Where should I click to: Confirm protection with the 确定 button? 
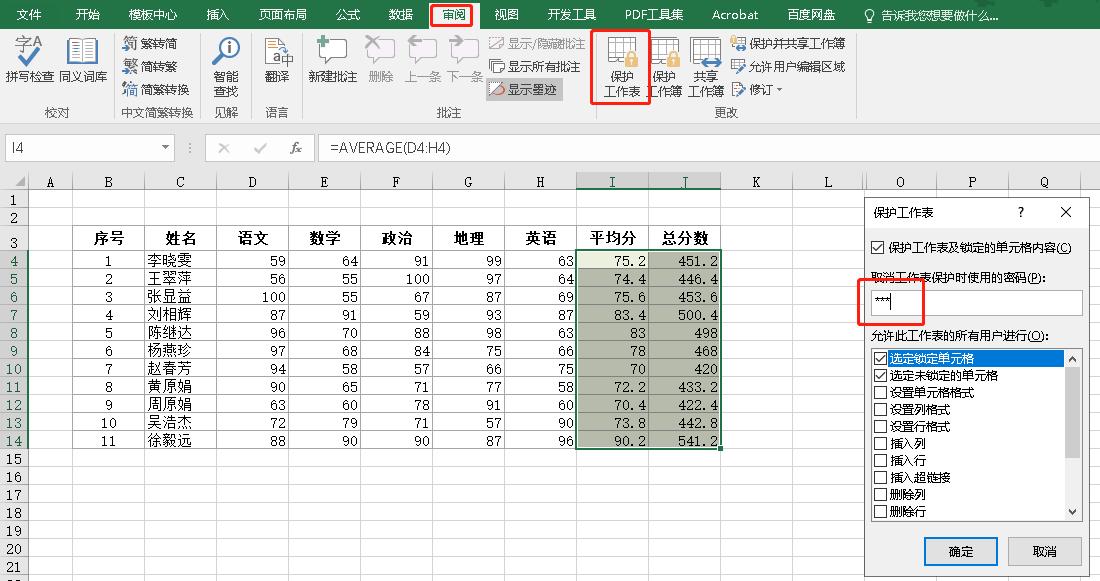(x=959, y=551)
